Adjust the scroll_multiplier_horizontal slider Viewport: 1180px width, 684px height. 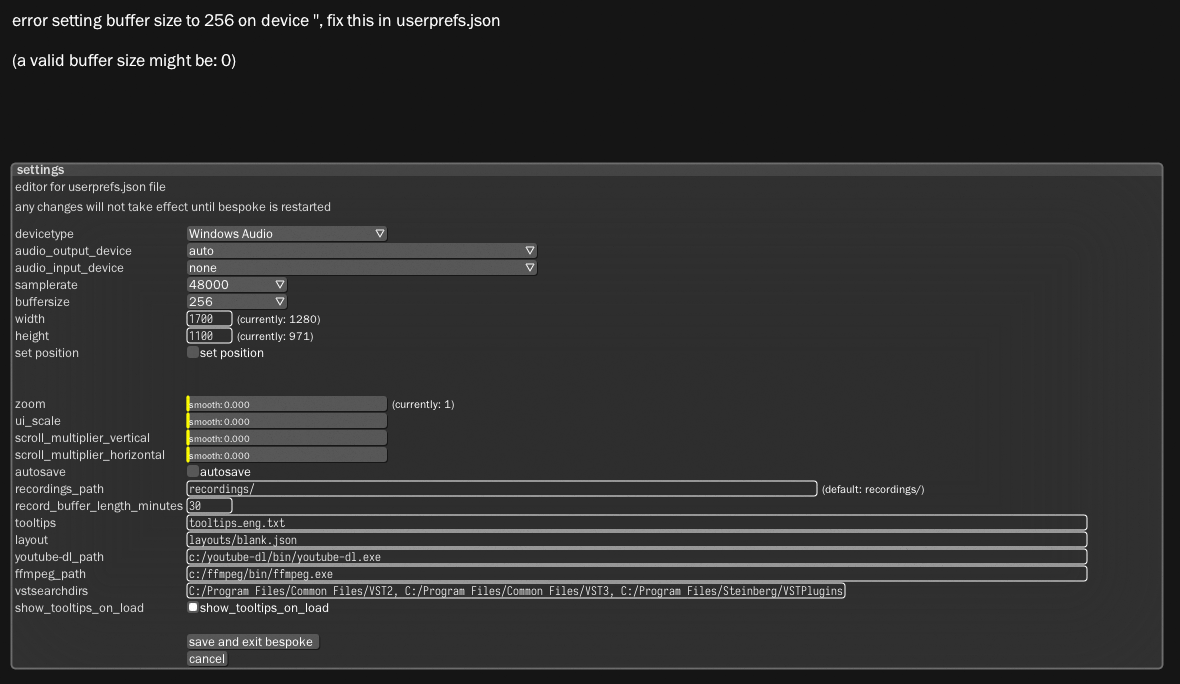click(x=287, y=454)
